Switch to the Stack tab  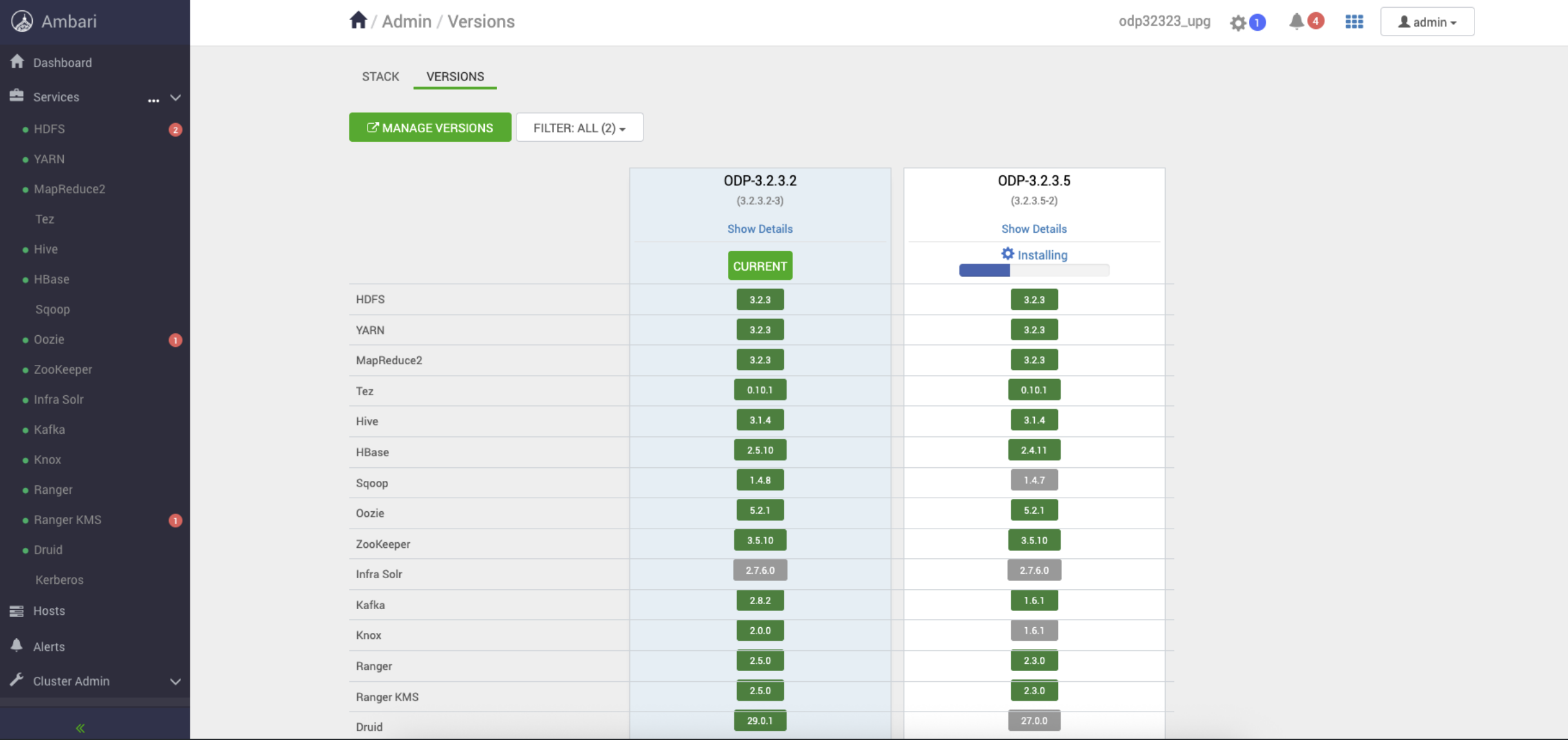pyautogui.click(x=380, y=76)
